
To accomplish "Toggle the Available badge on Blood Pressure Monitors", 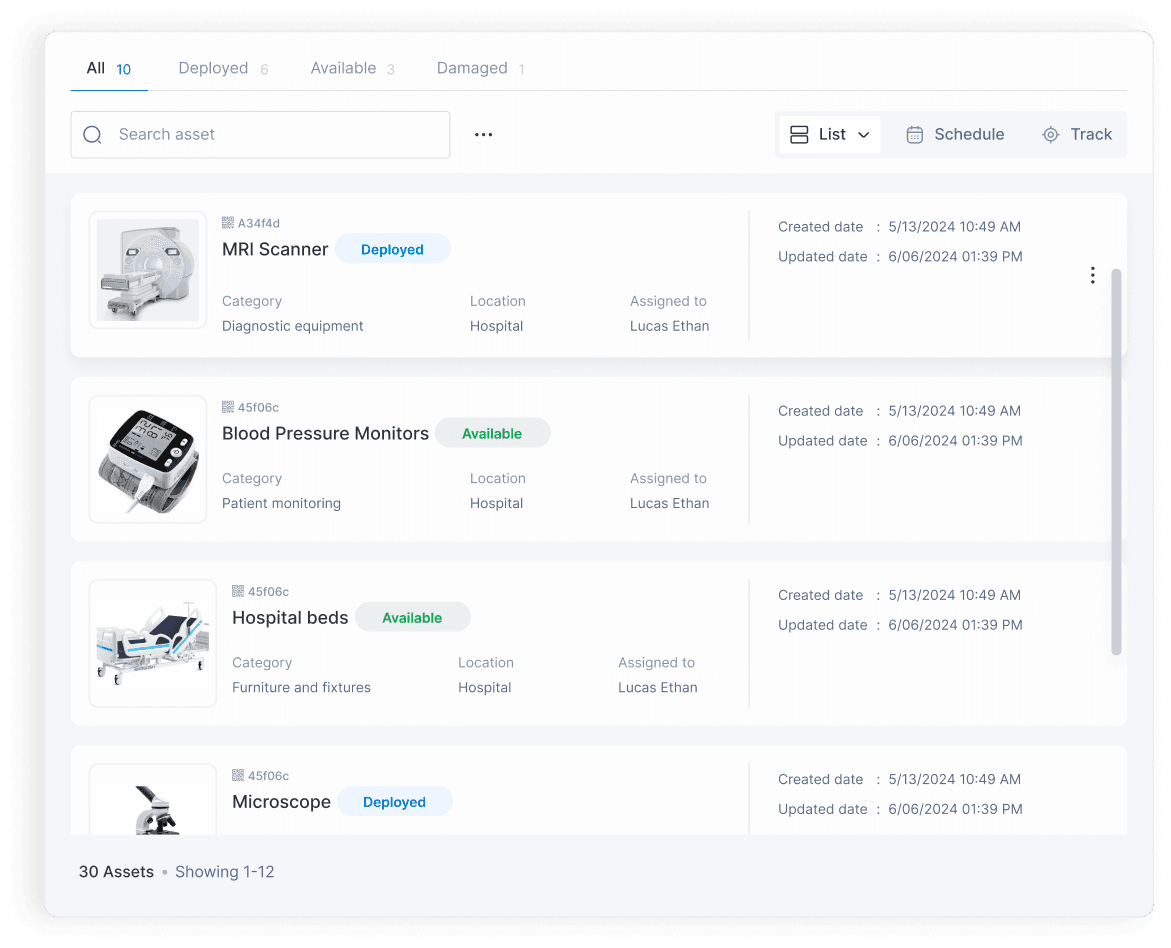I will 492,432.
